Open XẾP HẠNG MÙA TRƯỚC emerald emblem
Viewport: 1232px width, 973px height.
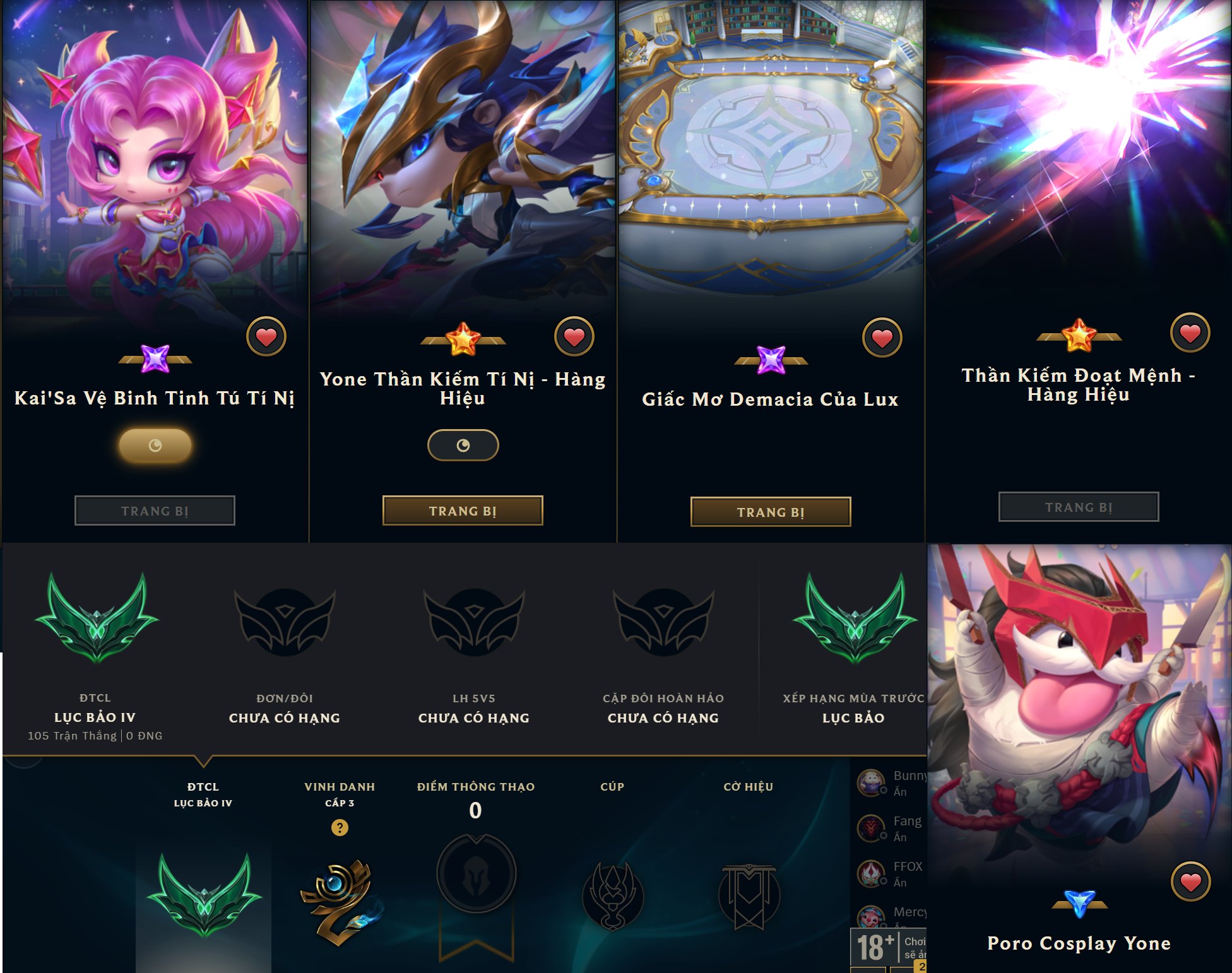(x=854, y=619)
